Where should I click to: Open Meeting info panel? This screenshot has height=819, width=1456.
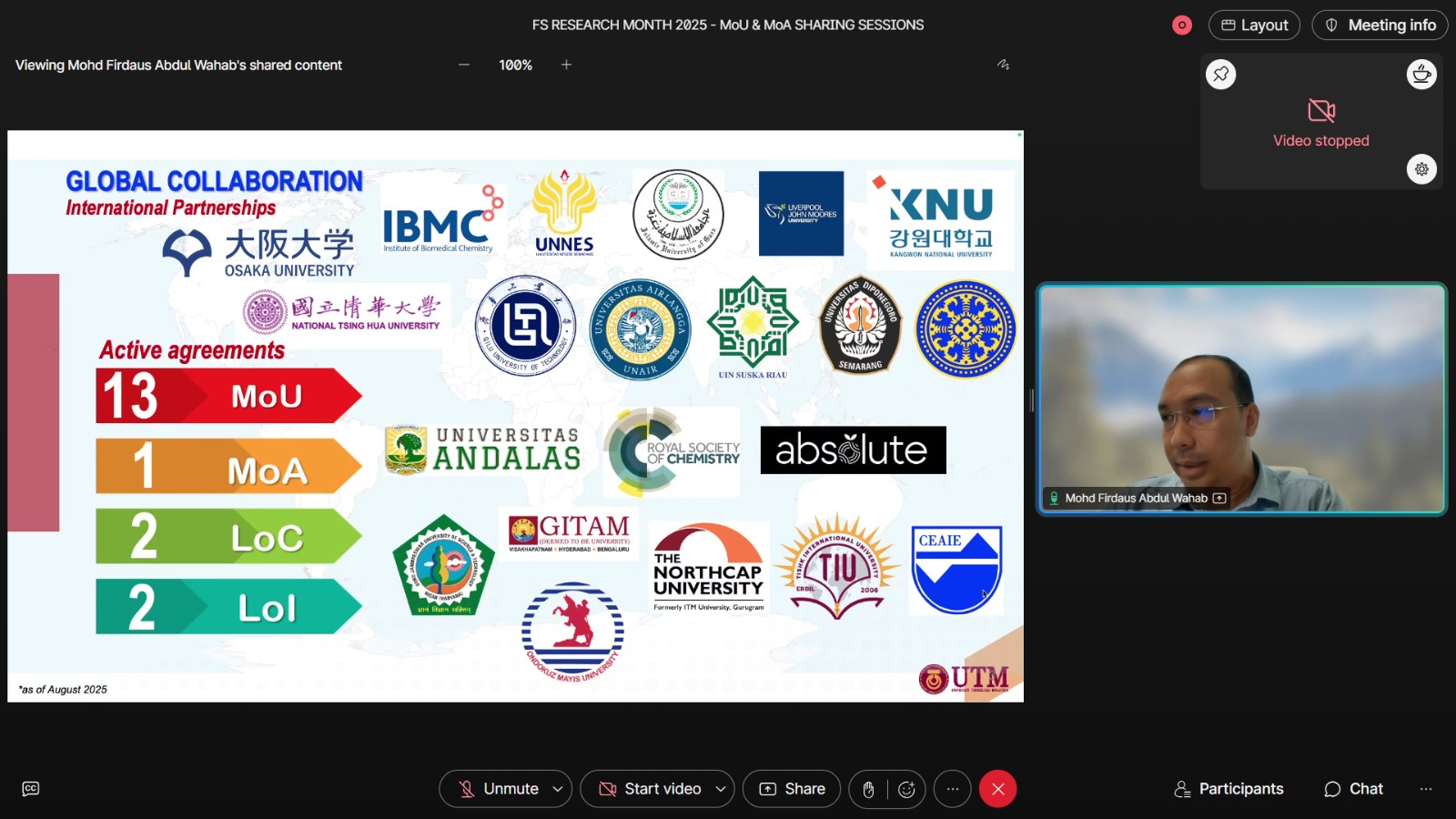(1380, 25)
